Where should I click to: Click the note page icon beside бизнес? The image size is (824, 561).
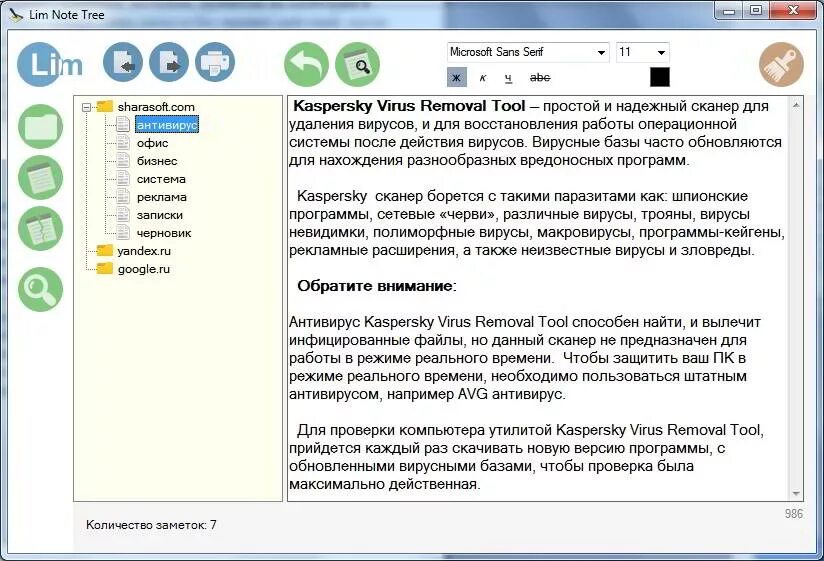tap(123, 160)
